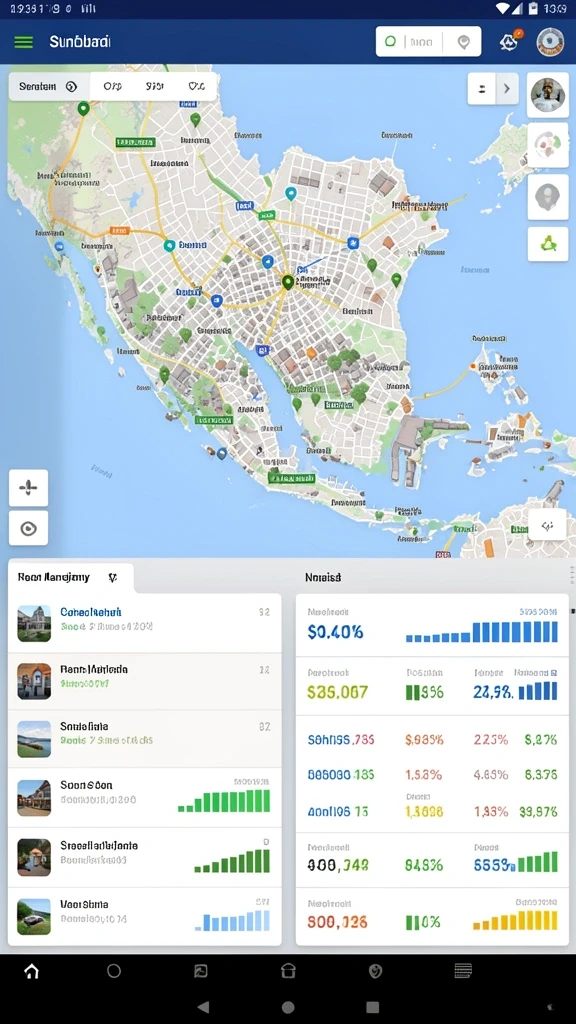Click the location pin in search box
Image resolution: width=576 pixels, height=1024 pixels.
coord(464,42)
